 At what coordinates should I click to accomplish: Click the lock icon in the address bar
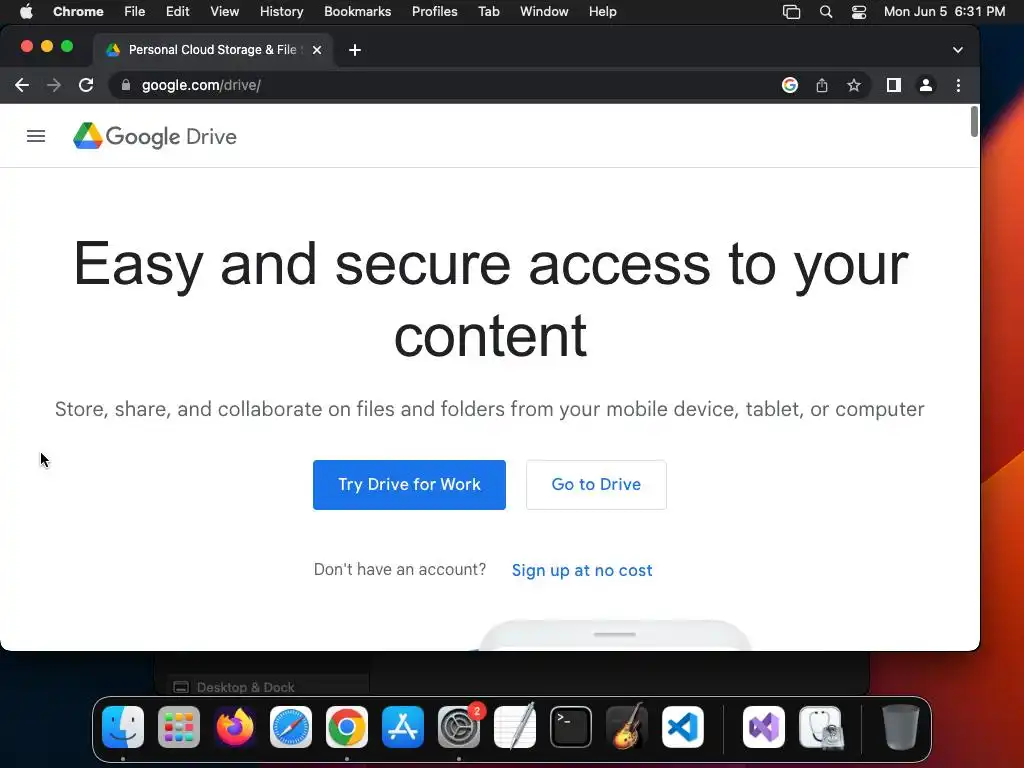126,85
